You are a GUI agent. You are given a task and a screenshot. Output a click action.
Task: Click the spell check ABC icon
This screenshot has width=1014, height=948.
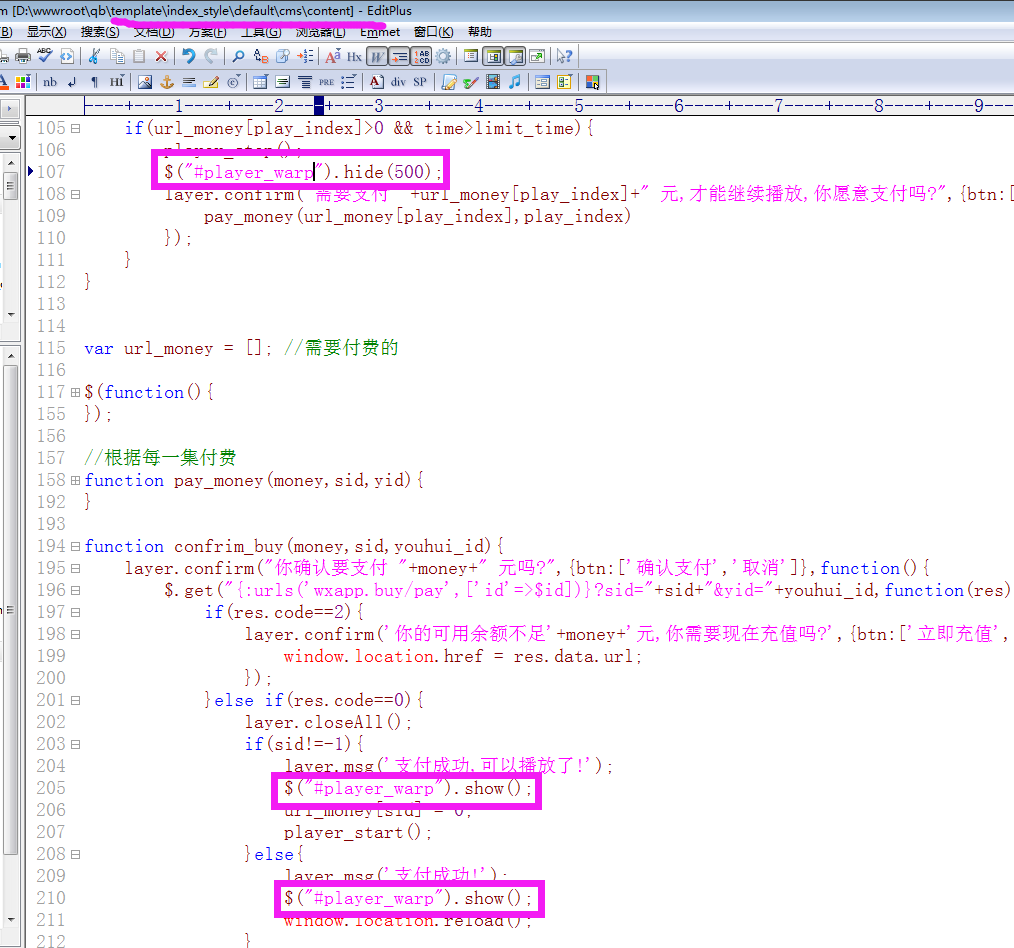pyautogui.click(x=44, y=56)
